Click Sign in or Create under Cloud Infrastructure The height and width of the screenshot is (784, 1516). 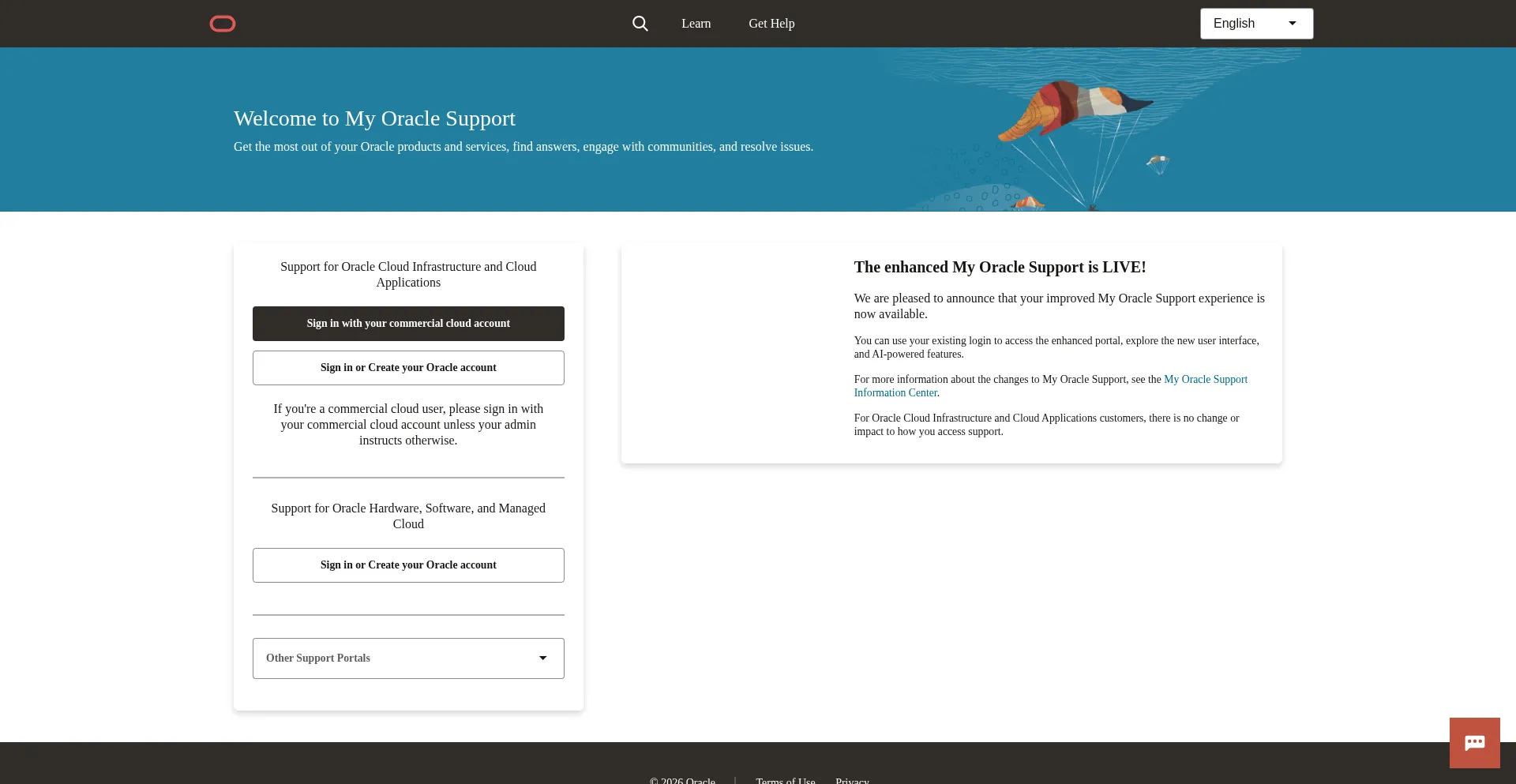(408, 368)
